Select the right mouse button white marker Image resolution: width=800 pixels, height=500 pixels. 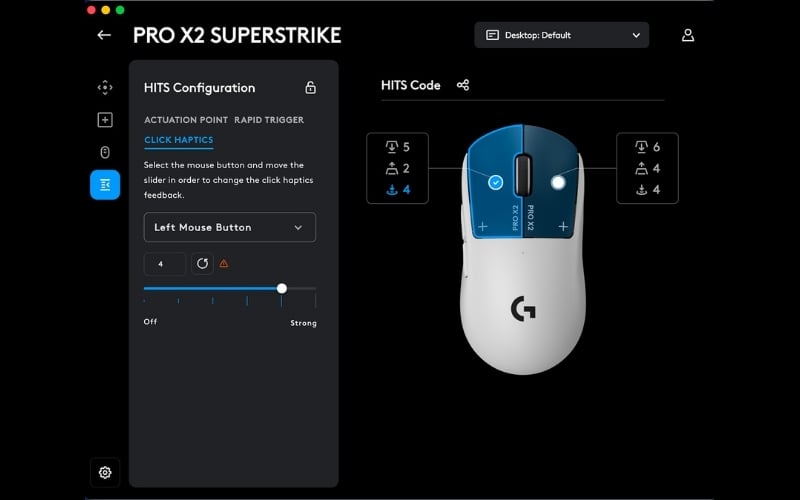point(558,182)
